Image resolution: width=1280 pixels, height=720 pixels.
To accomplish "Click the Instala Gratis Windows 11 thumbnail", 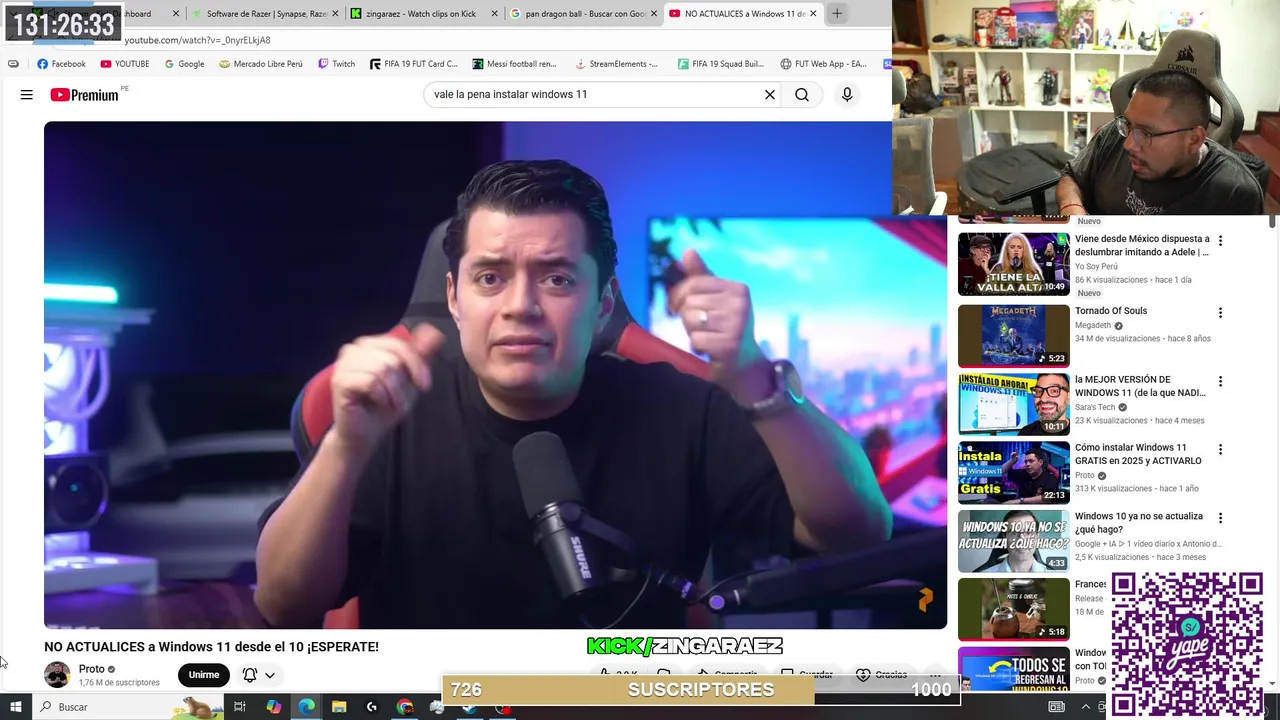I will [x=1014, y=472].
